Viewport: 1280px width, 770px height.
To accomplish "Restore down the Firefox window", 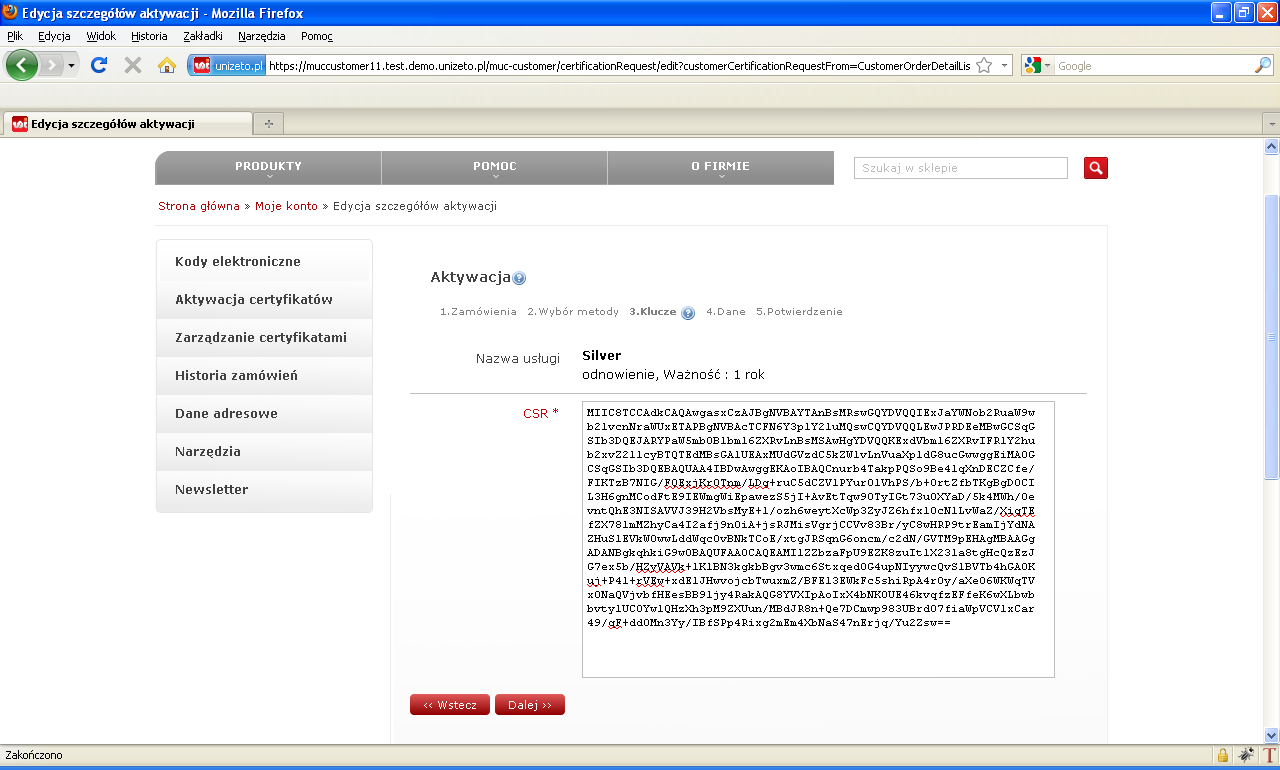I will point(1243,13).
